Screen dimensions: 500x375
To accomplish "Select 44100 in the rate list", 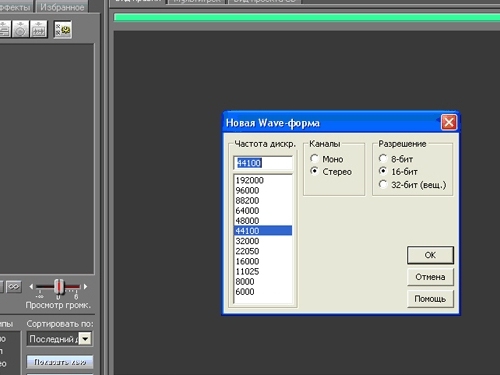I will click(x=263, y=231).
